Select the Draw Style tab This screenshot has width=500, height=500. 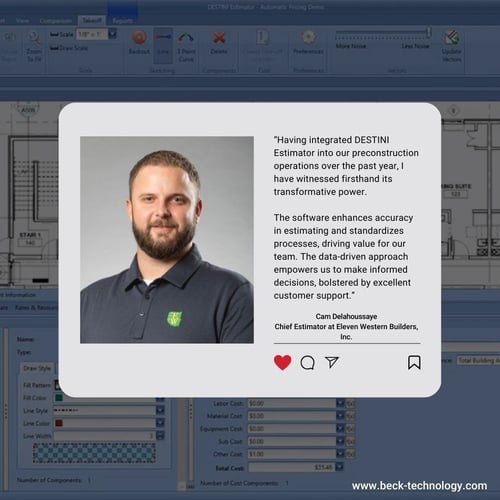click(x=37, y=368)
